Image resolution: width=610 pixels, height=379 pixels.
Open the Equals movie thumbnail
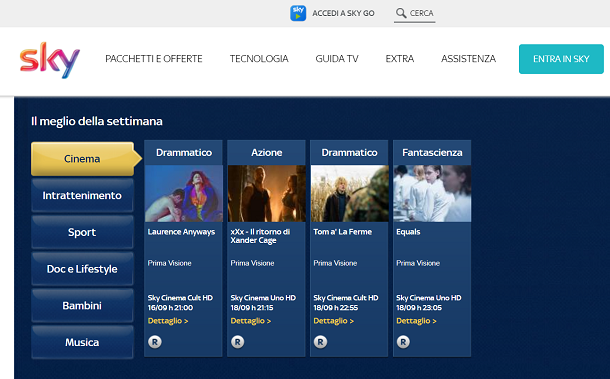click(x=432, y=193)
